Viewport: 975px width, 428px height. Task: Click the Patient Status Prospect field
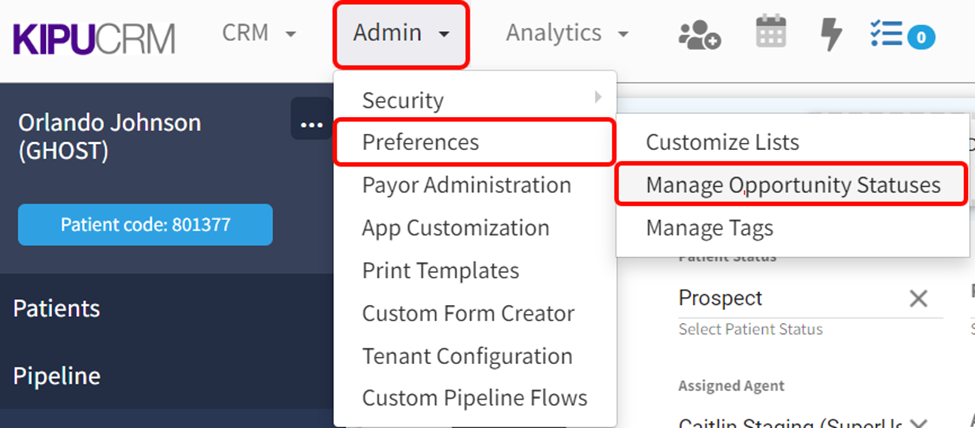[x=780, y=299]
